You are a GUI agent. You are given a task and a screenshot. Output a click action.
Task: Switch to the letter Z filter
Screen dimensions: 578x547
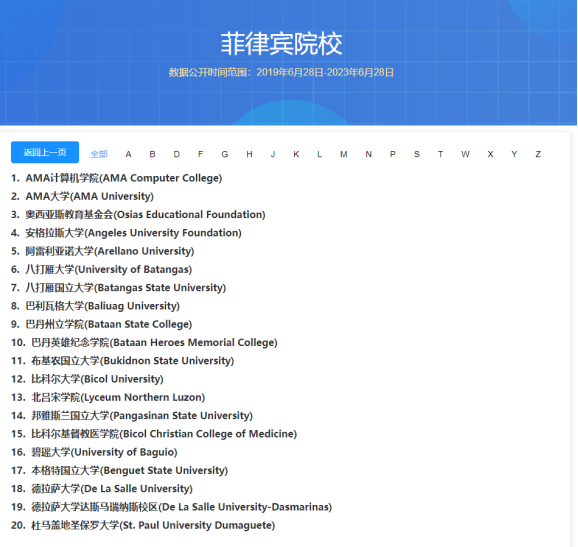pos(538,154)
